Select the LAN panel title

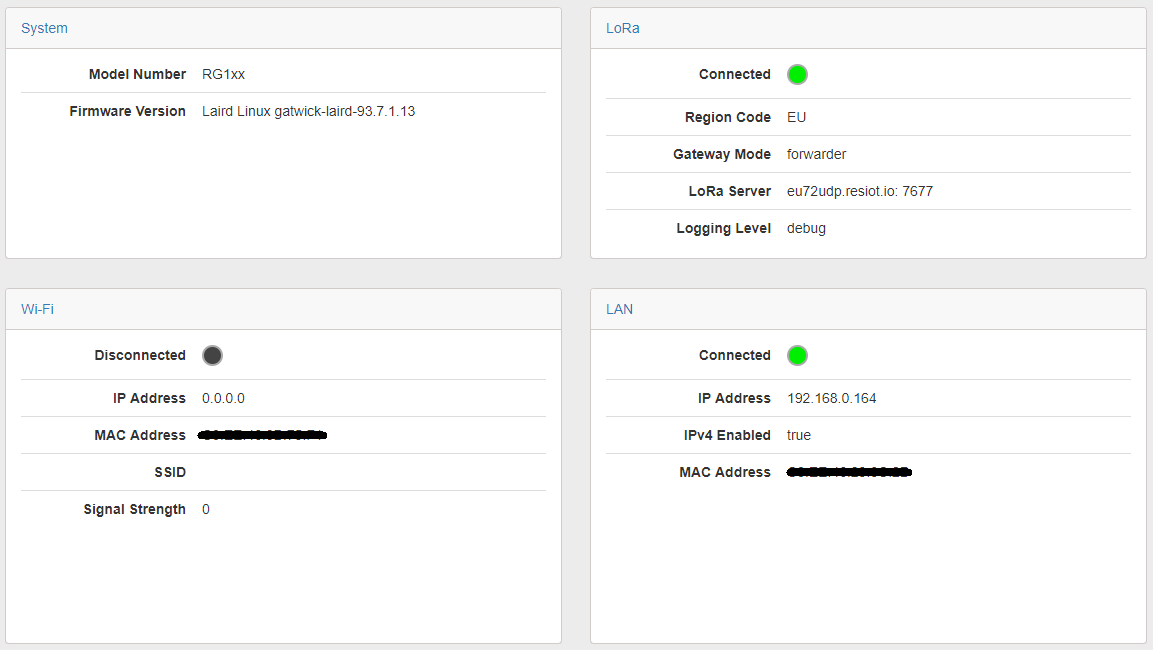[x=619, y=309]
